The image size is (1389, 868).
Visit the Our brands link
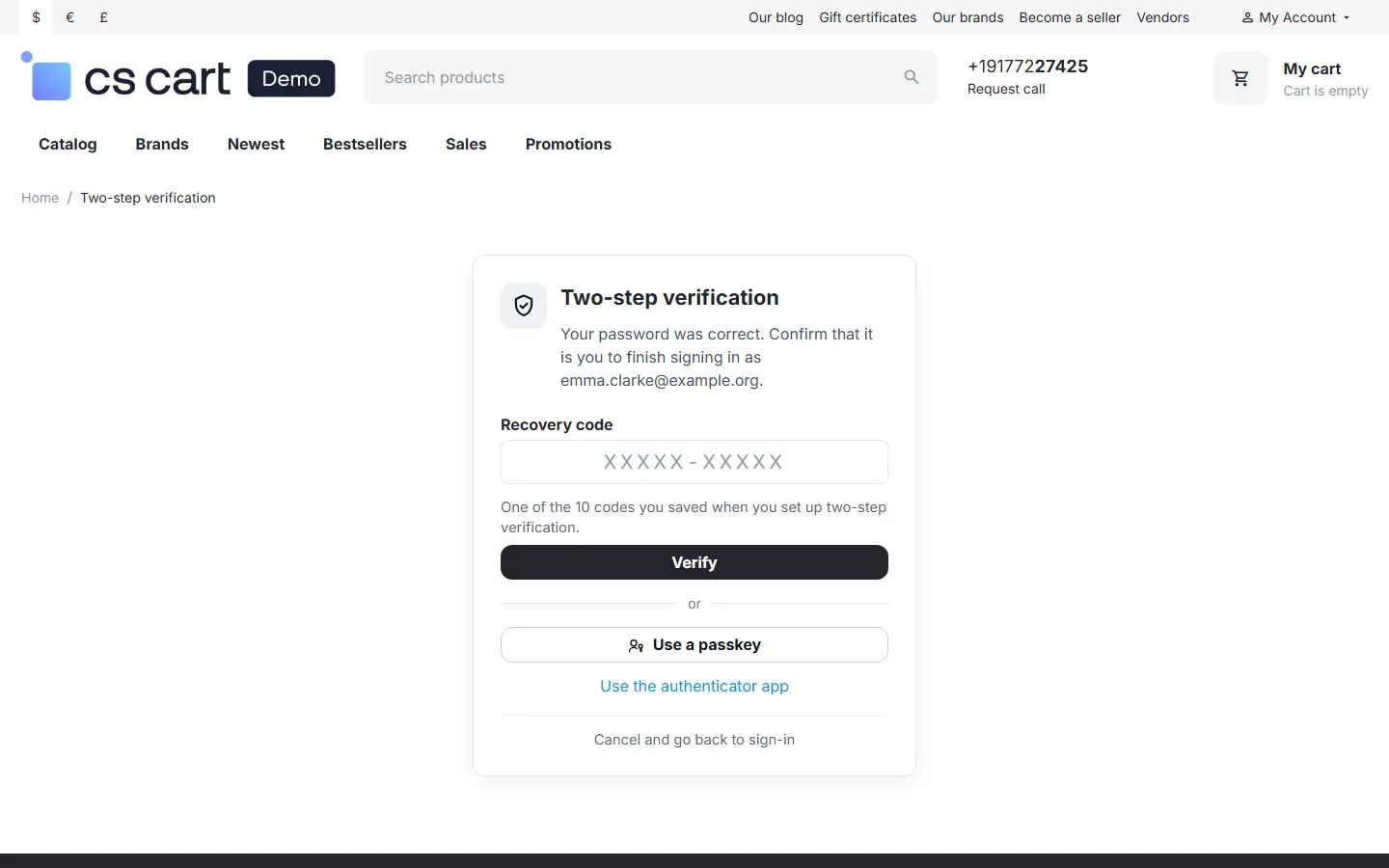tap(967, 17)
